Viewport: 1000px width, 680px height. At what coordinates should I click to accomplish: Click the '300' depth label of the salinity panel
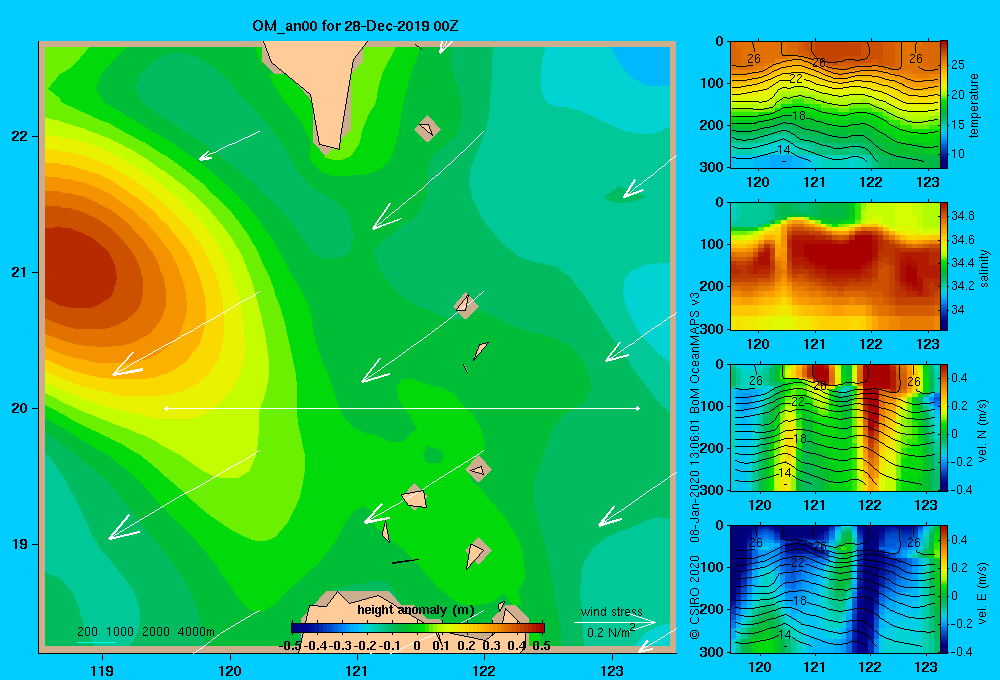pyautogui.click(x=711, y=329)
